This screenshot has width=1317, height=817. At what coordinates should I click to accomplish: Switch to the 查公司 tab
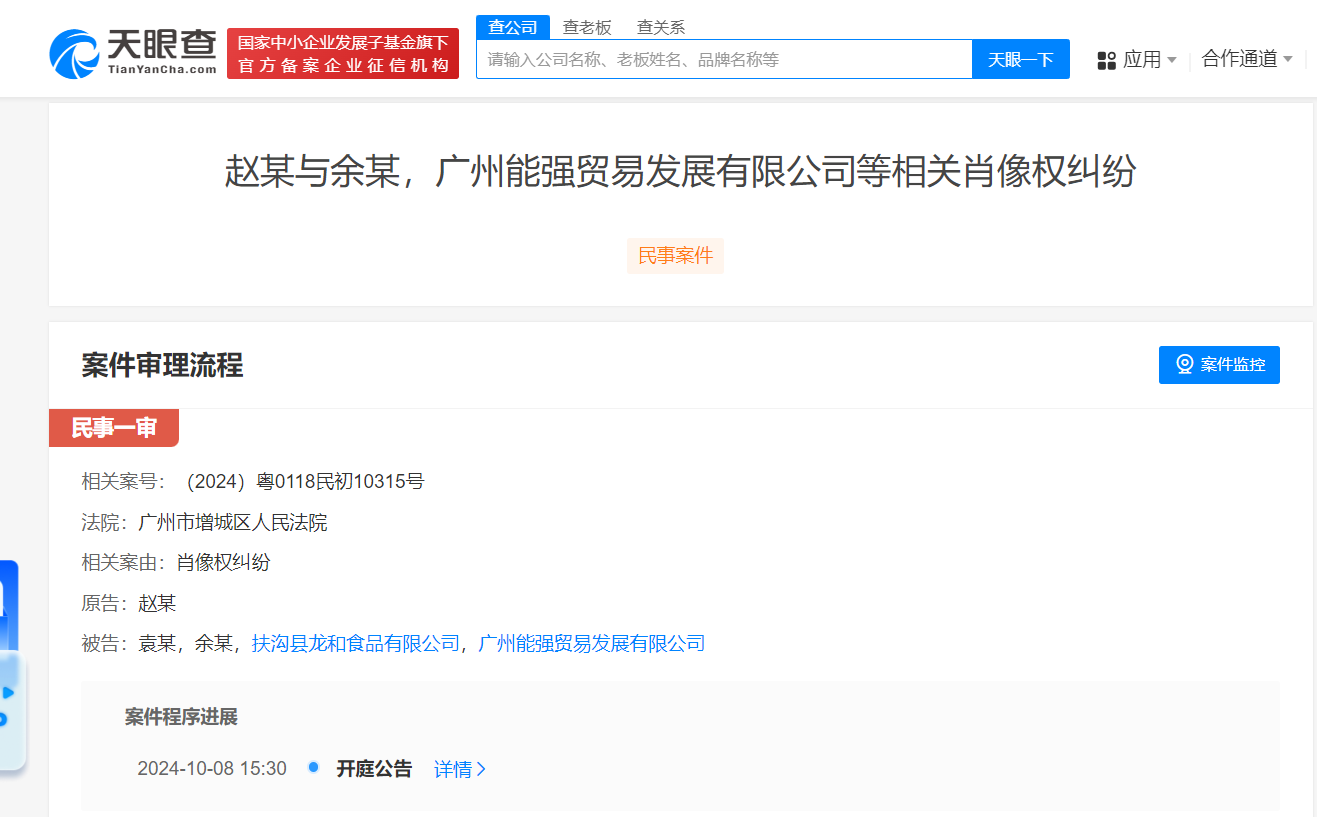point(513,27)
